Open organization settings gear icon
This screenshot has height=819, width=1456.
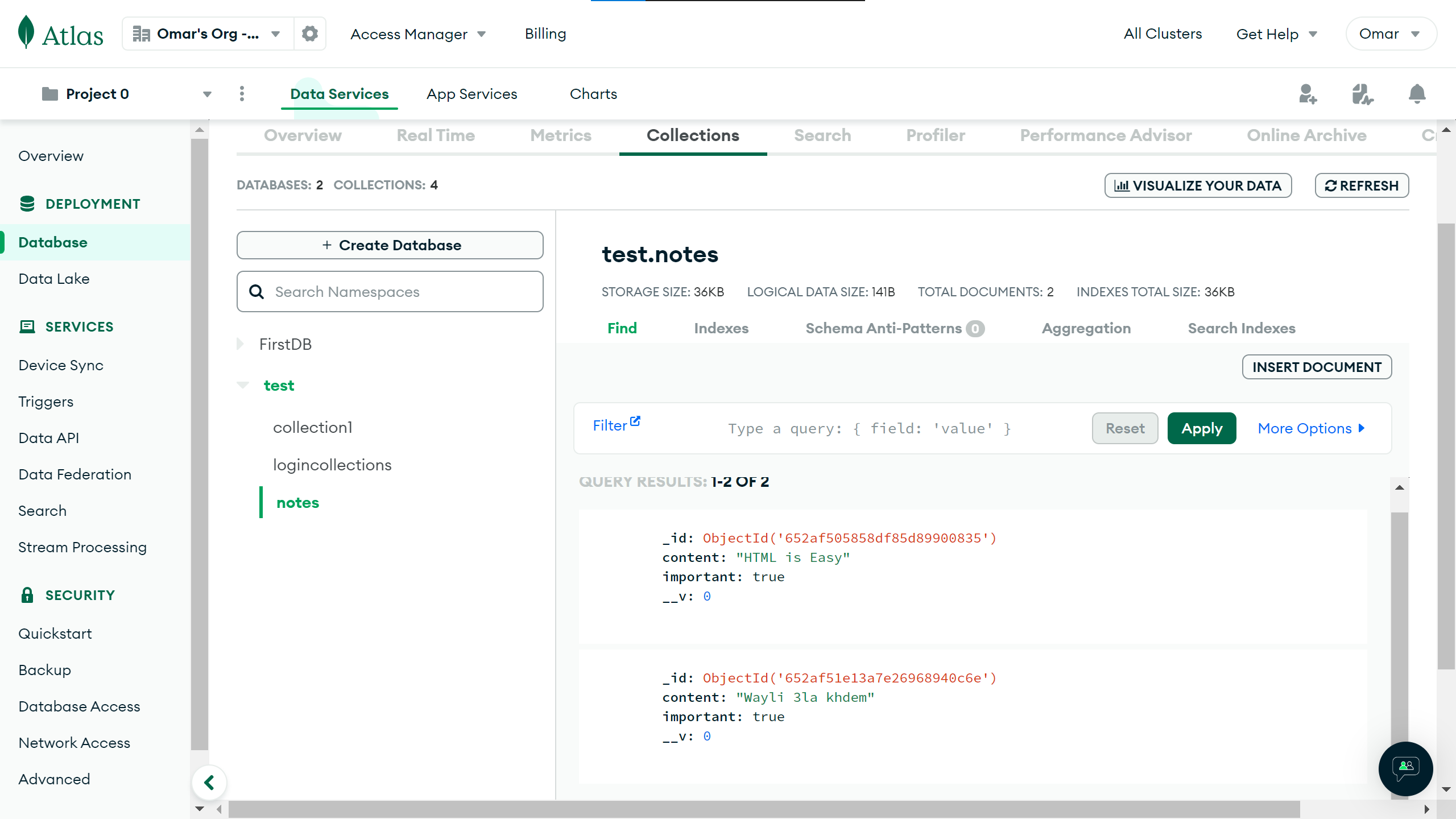pyautogui.click(x=310, y=34)
